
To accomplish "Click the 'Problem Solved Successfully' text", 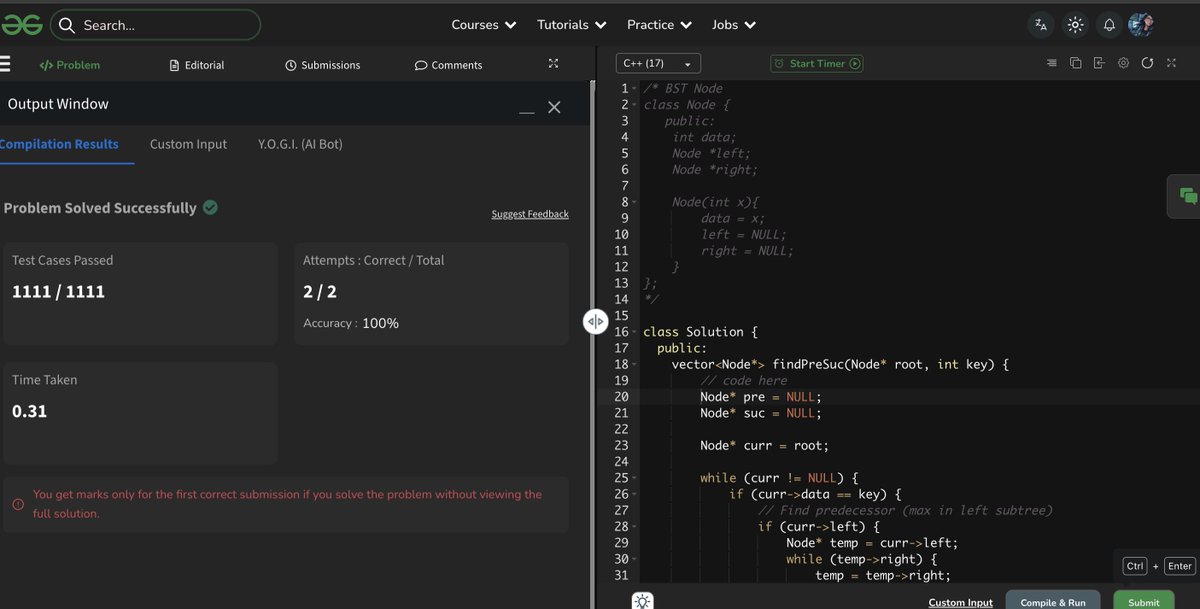I will coord(100,208).
